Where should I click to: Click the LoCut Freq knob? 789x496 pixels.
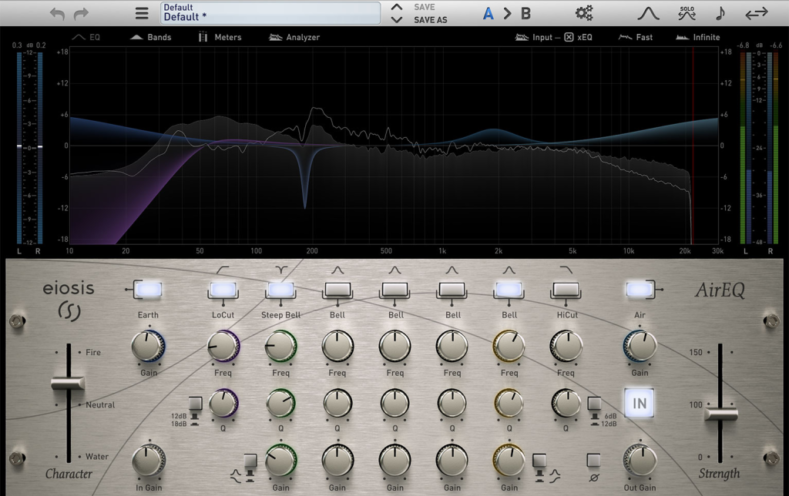223,347
